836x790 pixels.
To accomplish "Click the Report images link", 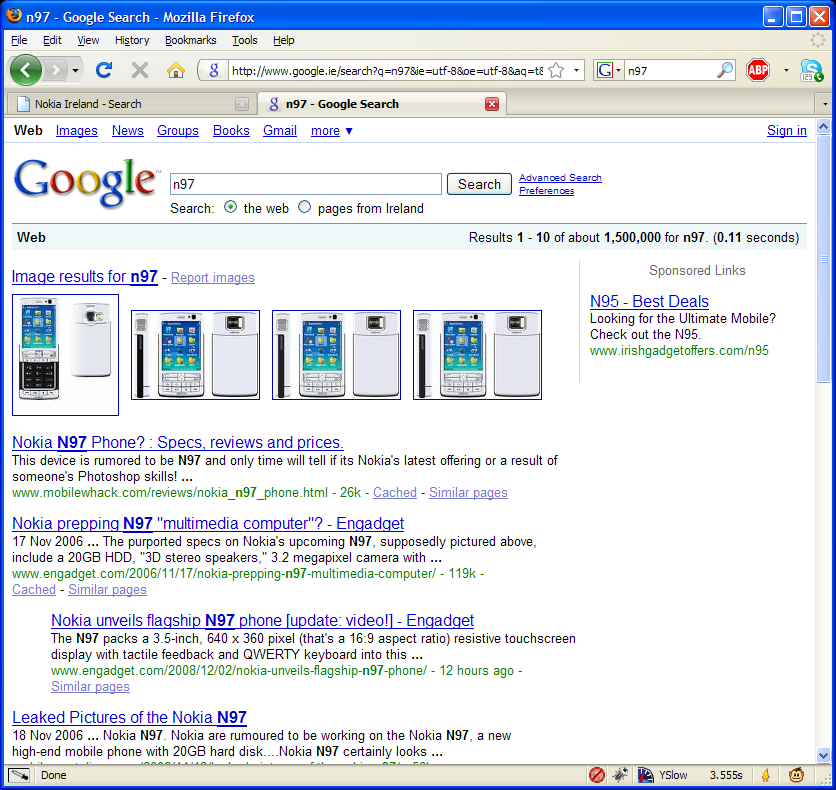I will [x=213, y=278].
